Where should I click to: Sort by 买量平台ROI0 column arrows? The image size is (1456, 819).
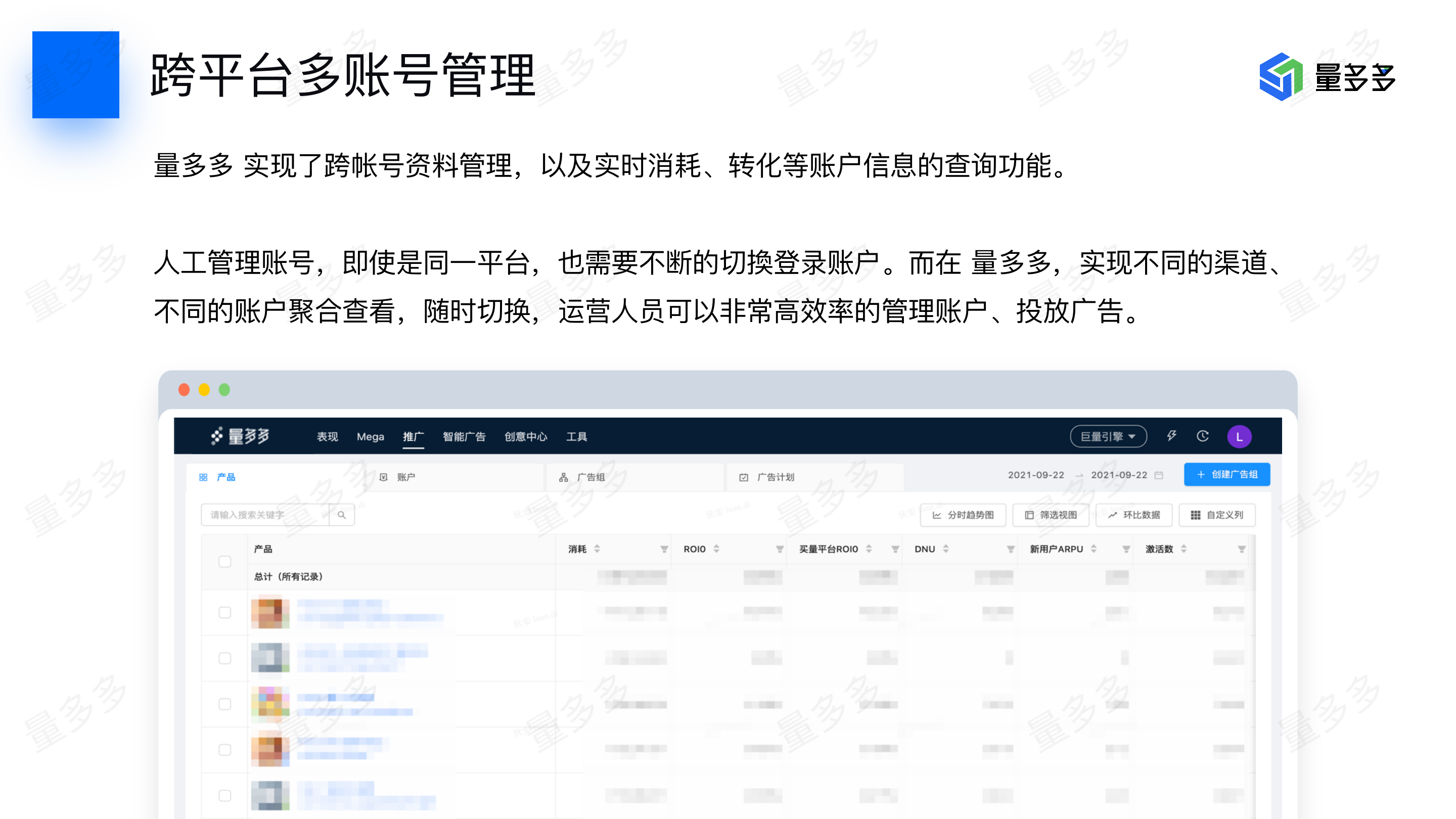(x=869, y=548)
